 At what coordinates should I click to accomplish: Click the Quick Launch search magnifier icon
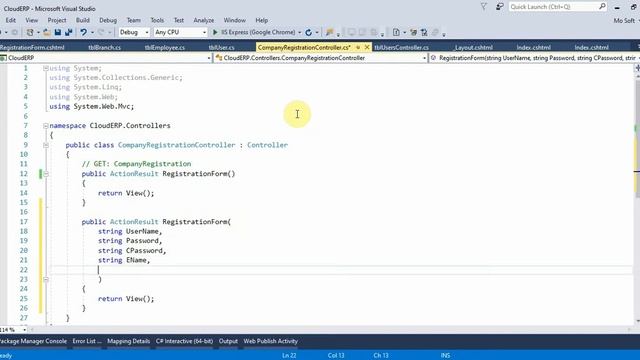click(602, 7)
